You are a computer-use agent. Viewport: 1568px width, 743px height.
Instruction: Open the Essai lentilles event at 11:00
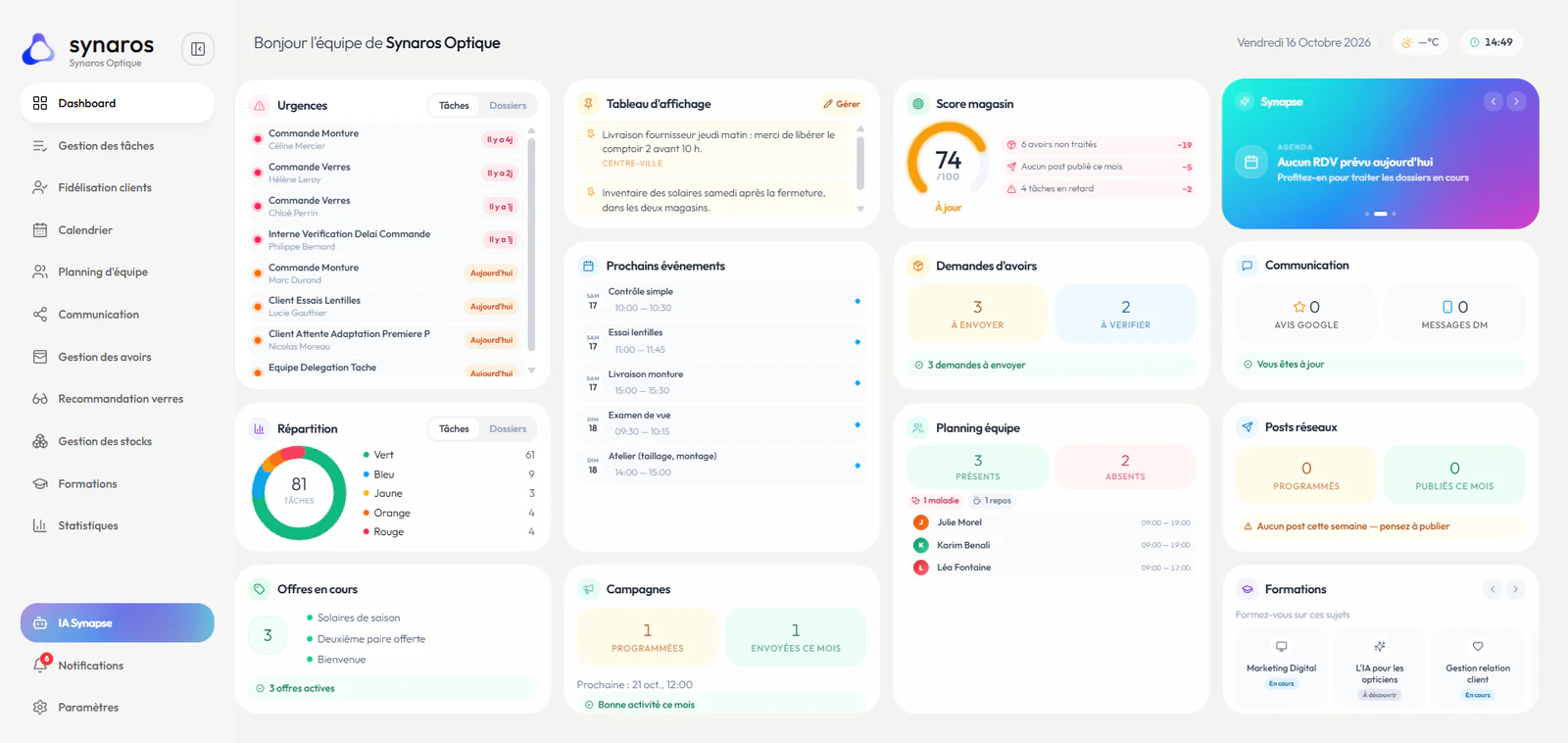(721, 341)
